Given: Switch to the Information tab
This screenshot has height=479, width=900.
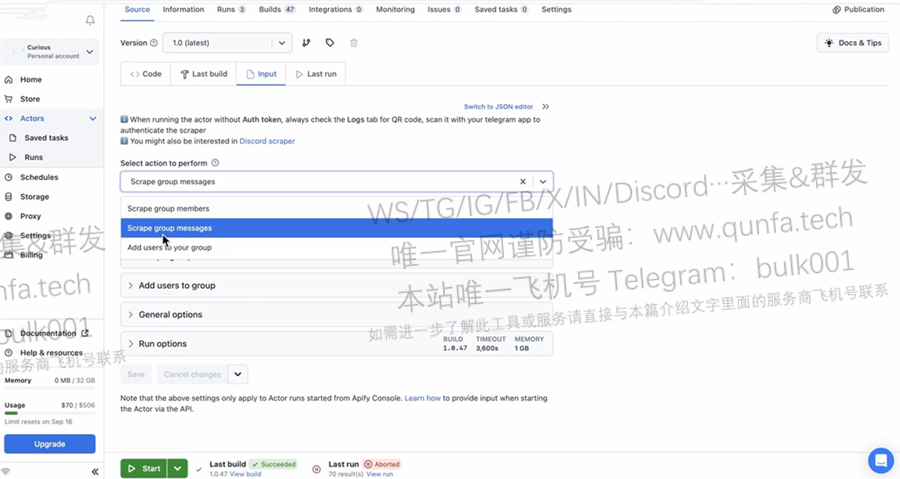Looking at the screenshot, I should tap(183, 9).
